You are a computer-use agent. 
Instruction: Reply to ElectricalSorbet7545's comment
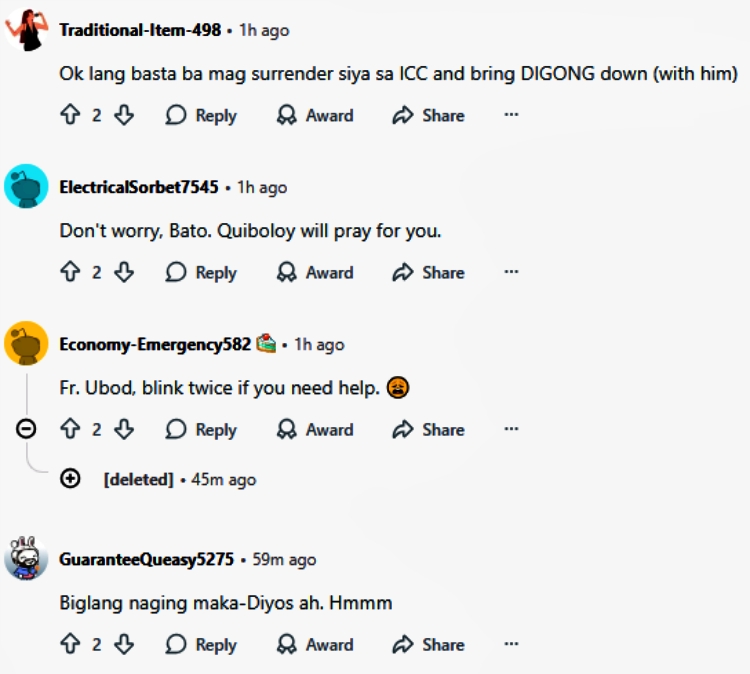click(201, 272)
